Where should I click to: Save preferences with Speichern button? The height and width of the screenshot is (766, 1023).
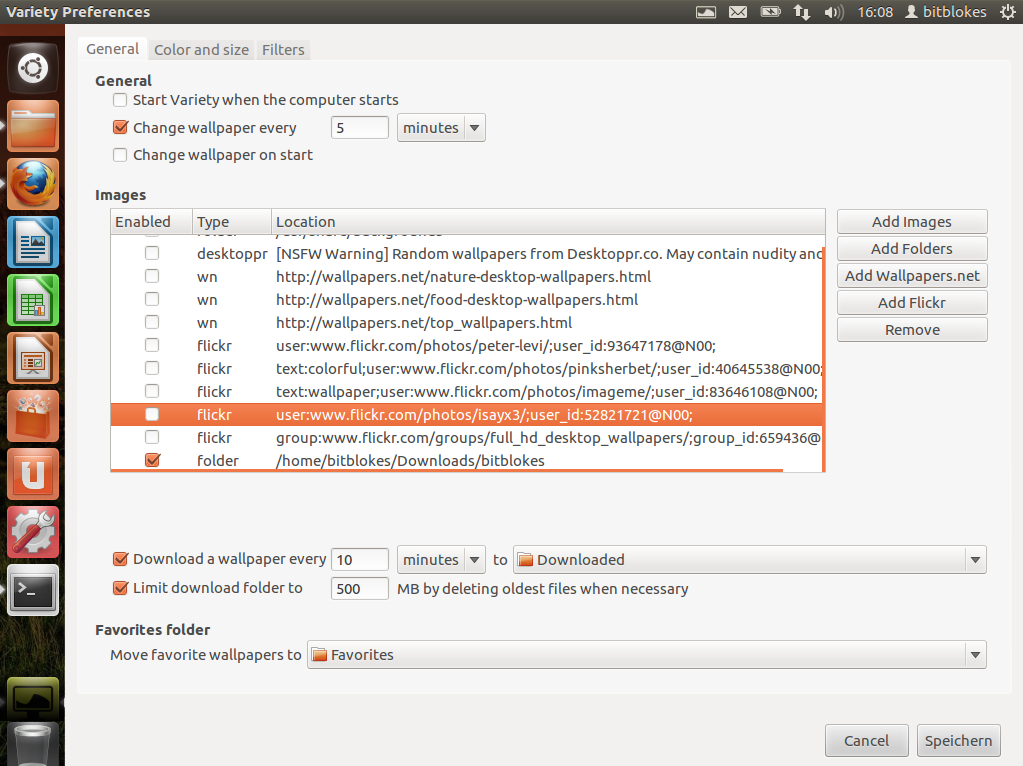coord(958,741)
